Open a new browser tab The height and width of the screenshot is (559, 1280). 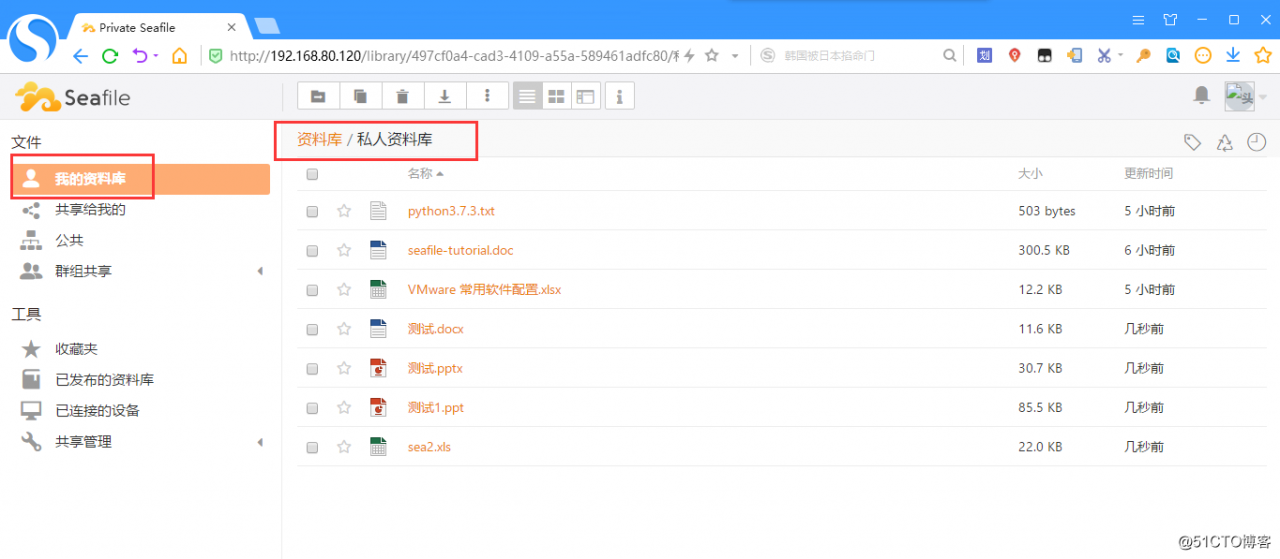[x=266, y=27]
